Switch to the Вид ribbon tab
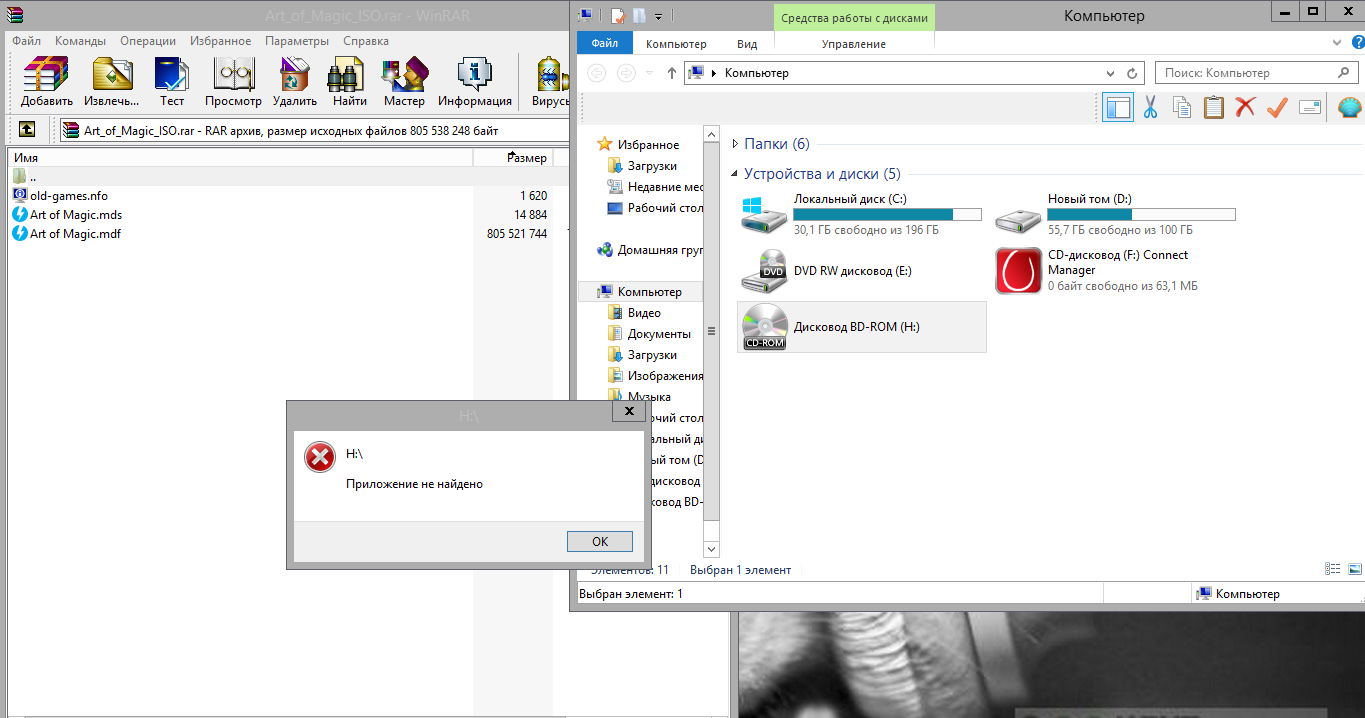The height and width of the screenshot is (718, 1365). click(x=747, y=44)
